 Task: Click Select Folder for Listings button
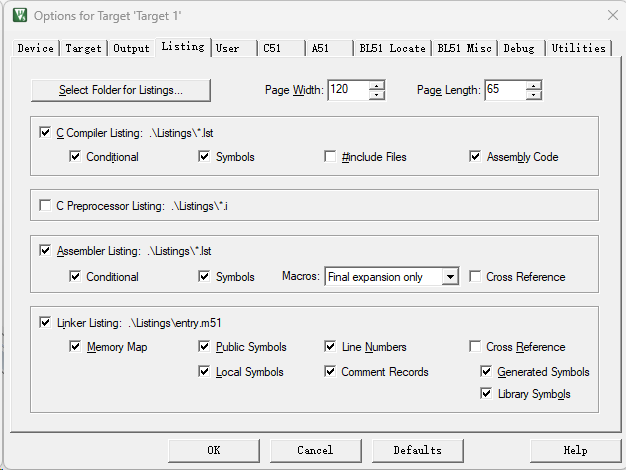(121, 90)
